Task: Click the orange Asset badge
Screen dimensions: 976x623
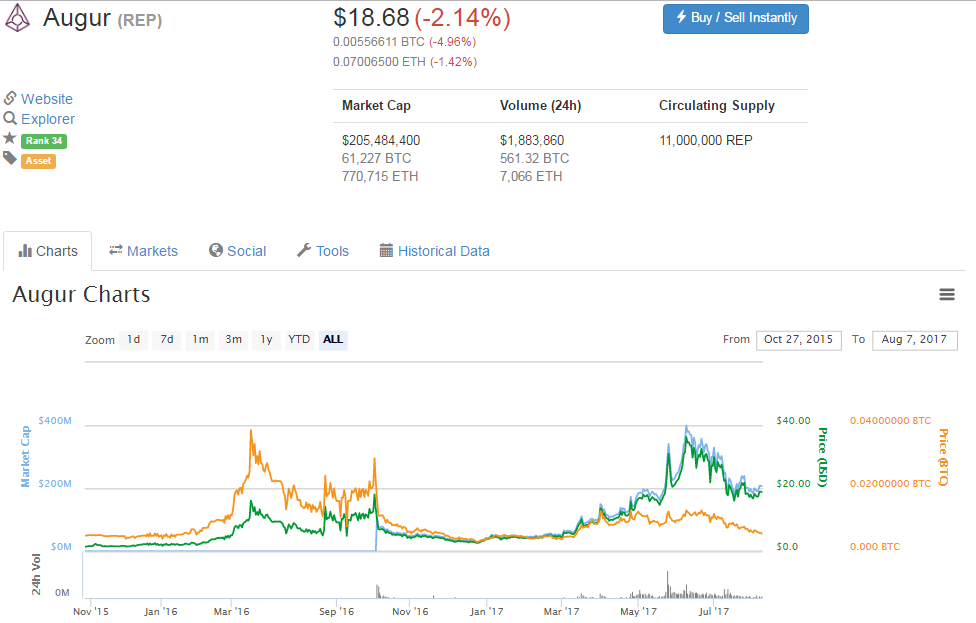Action: (39, 161)
